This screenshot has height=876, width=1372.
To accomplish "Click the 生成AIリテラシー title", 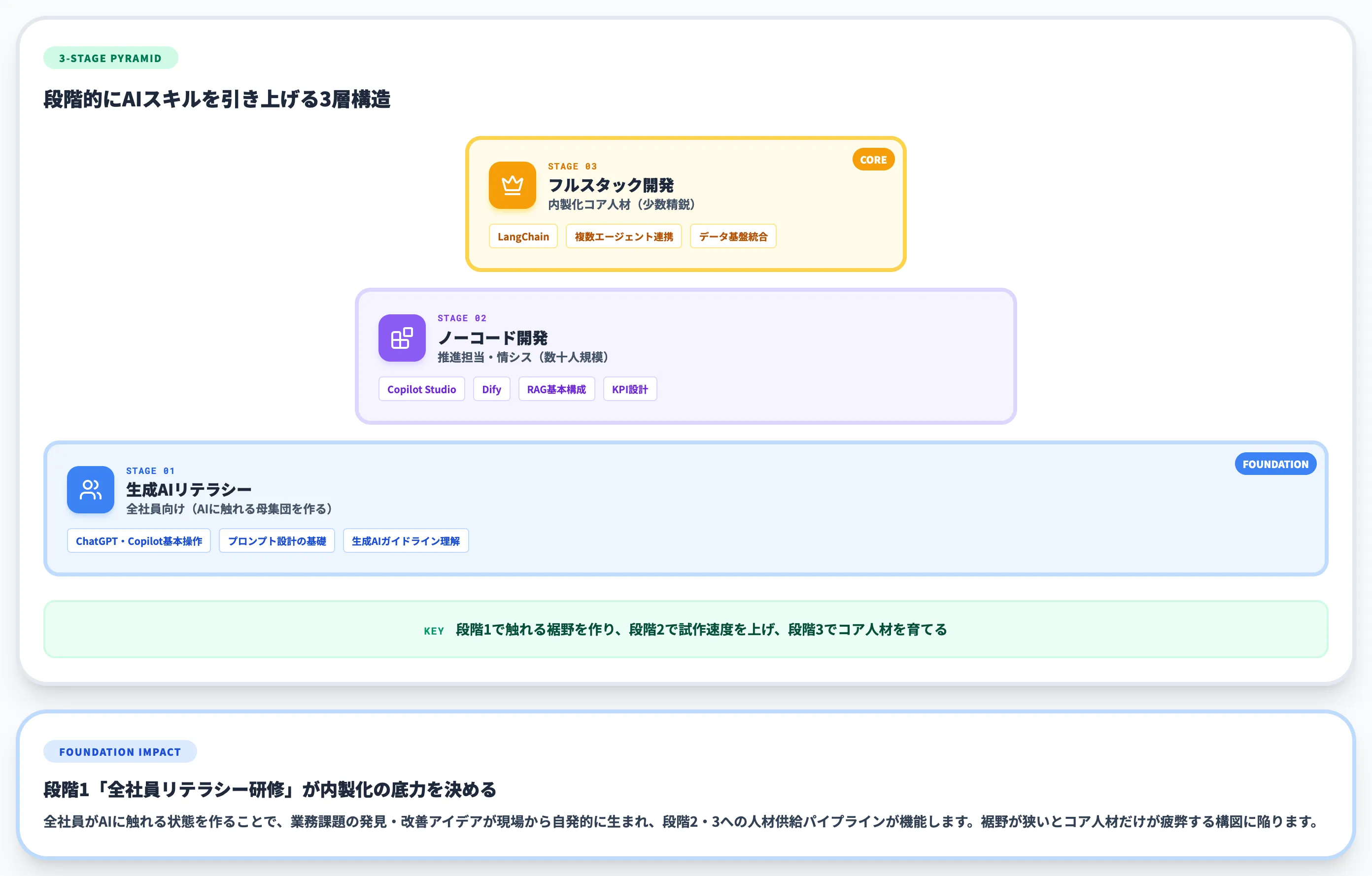I will click(x=189, y=490).
